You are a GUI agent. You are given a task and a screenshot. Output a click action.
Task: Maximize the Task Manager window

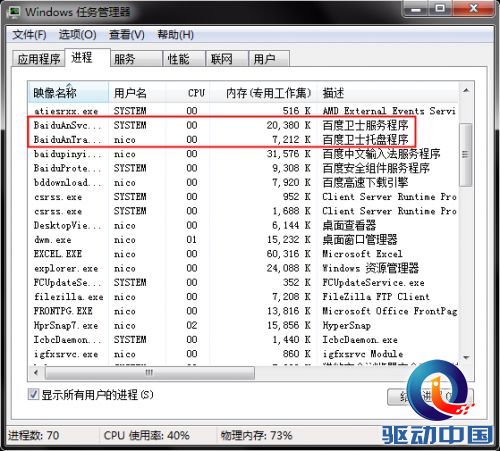pyautogui.click(x=440, y=8)
